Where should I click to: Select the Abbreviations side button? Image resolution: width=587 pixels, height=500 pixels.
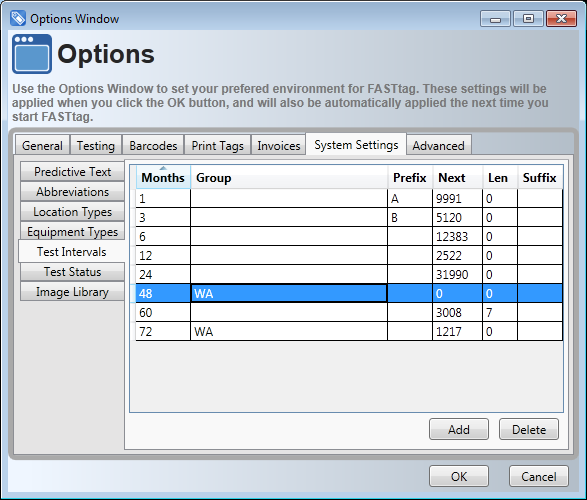pyautogui.click(x=73, y=192)
